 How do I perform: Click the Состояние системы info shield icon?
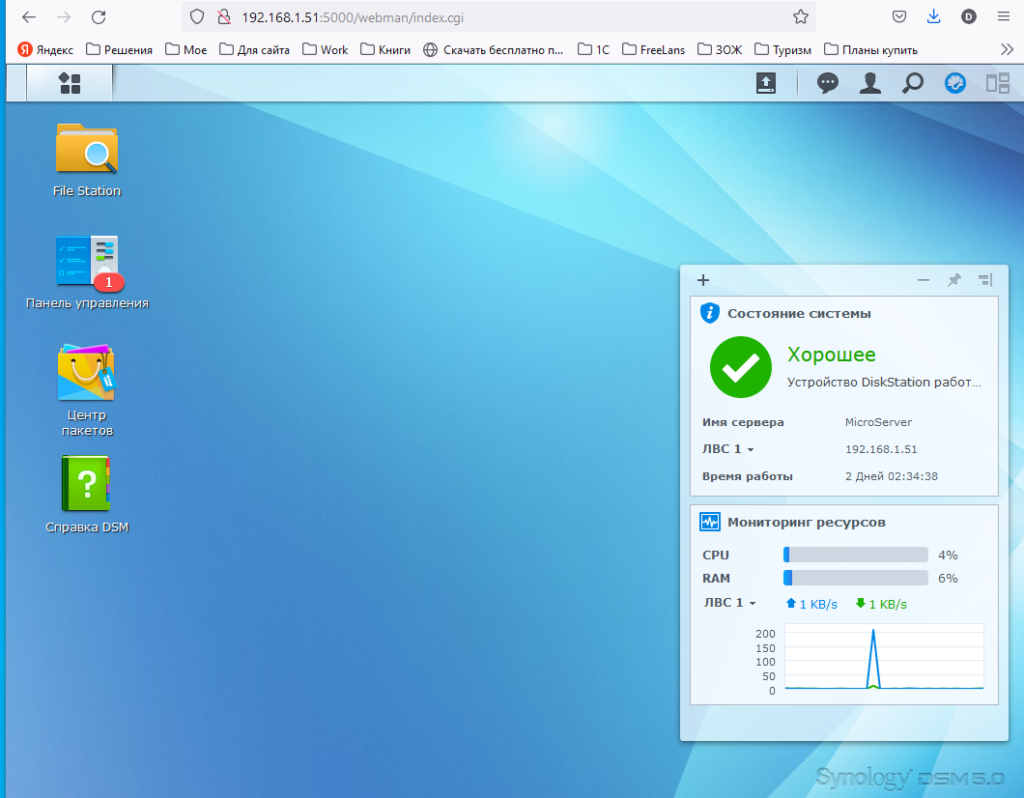[710, 313]
